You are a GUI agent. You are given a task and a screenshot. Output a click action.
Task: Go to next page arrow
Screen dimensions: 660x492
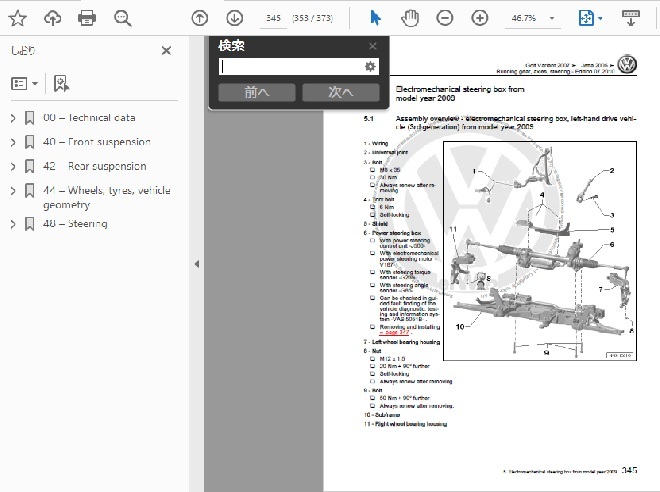(234, 18)
